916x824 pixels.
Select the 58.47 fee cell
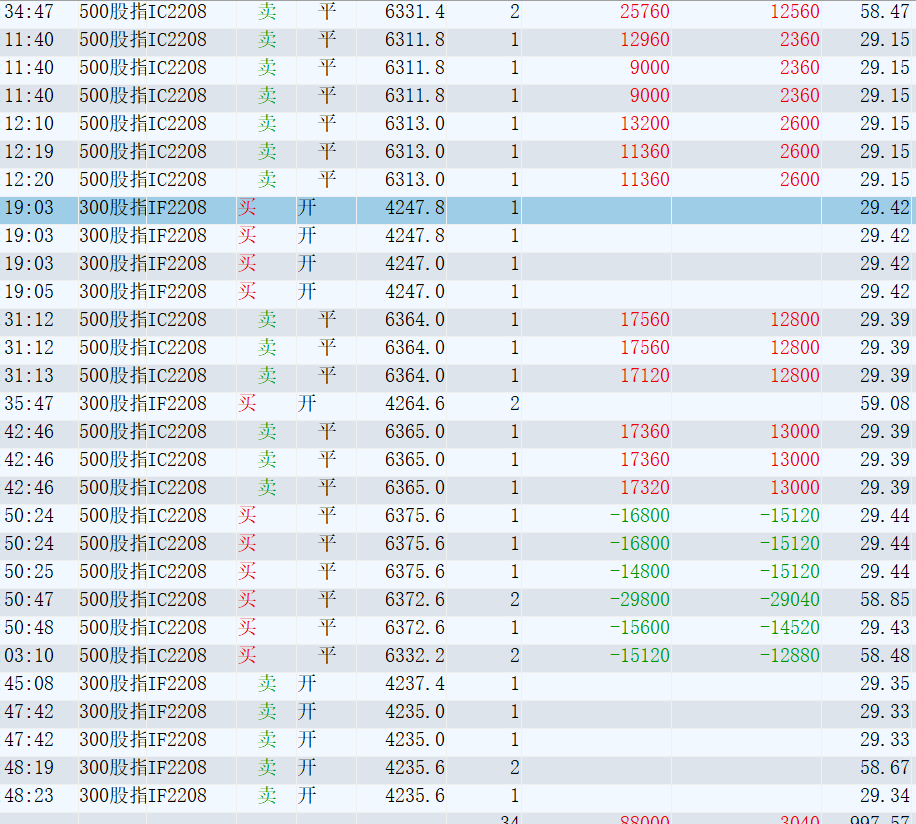coord(884,12)
